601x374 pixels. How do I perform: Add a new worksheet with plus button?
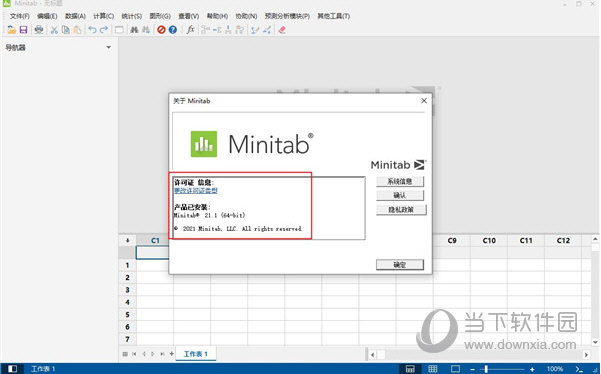coord(172,354)
